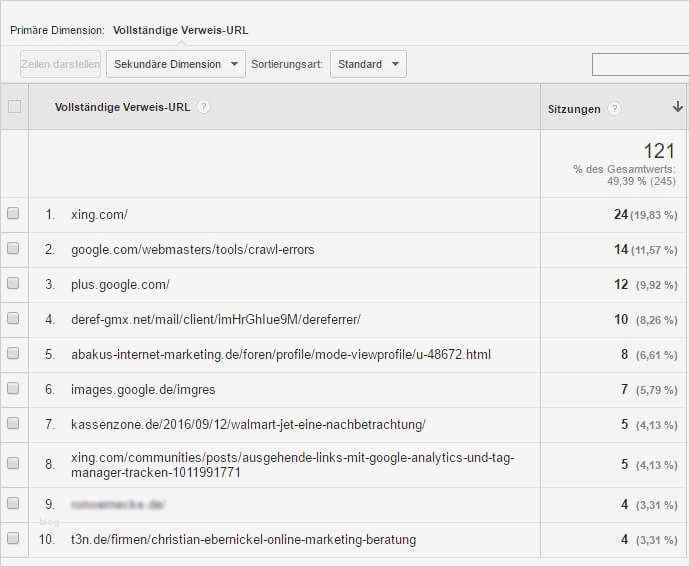The image size is (690, 567).
Task: Open kassenzone.de walmart-jet article link
Action: pyautogui.click(x=248, y=424)
